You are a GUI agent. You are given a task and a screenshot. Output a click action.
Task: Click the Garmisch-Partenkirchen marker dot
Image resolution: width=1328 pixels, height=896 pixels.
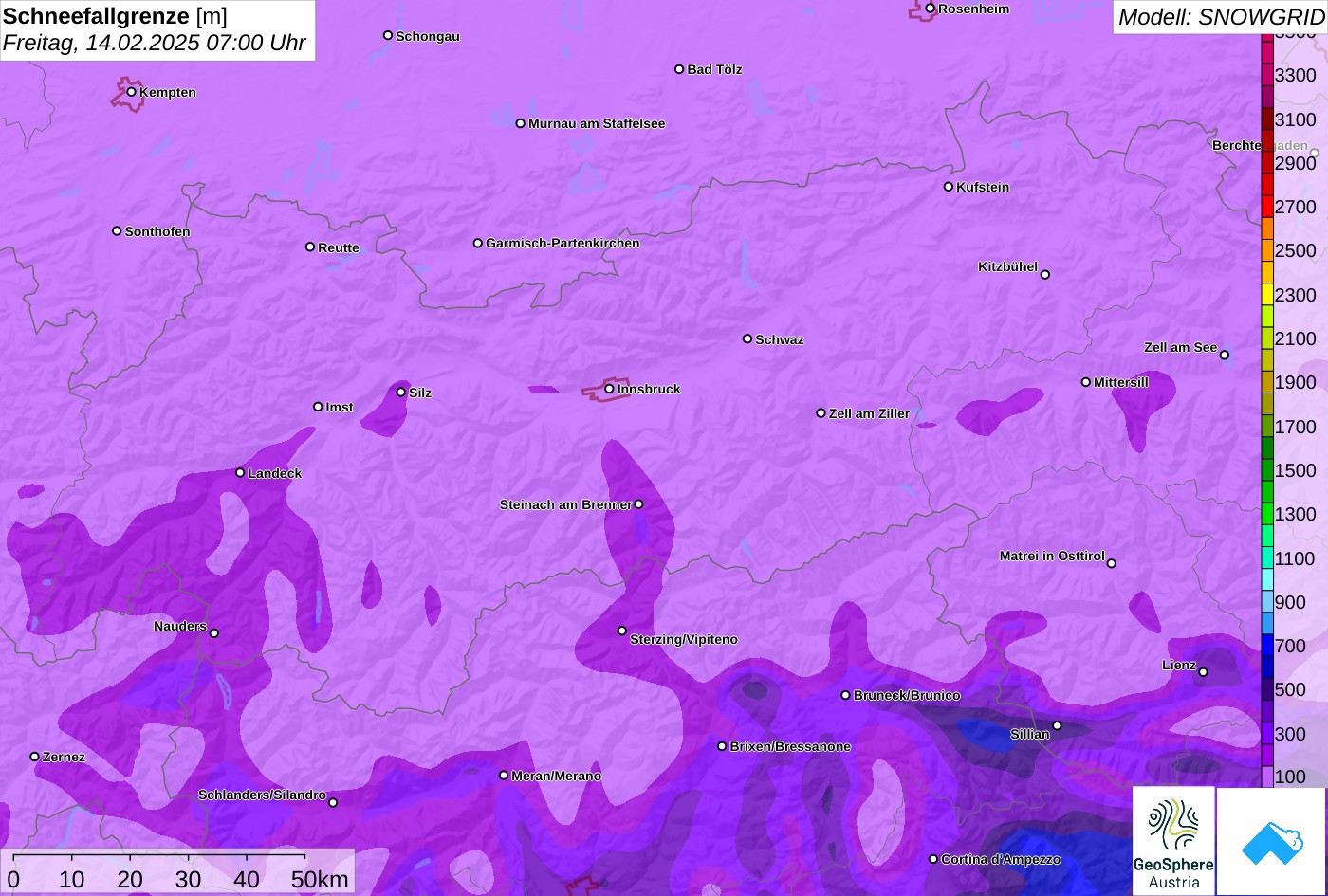[x=478, y=243]
